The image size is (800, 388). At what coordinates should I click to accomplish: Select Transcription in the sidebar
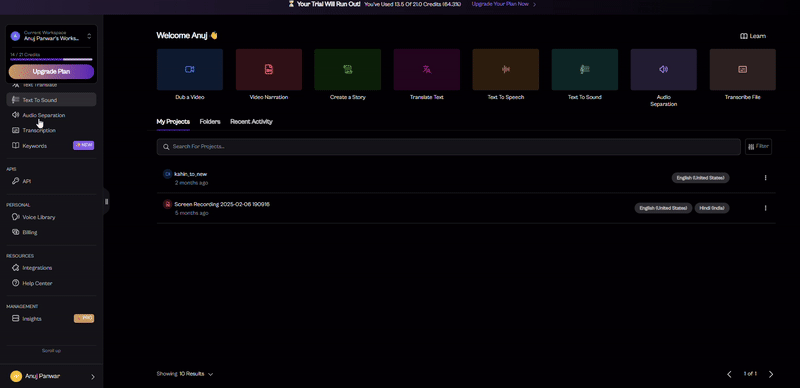[51, 131]
